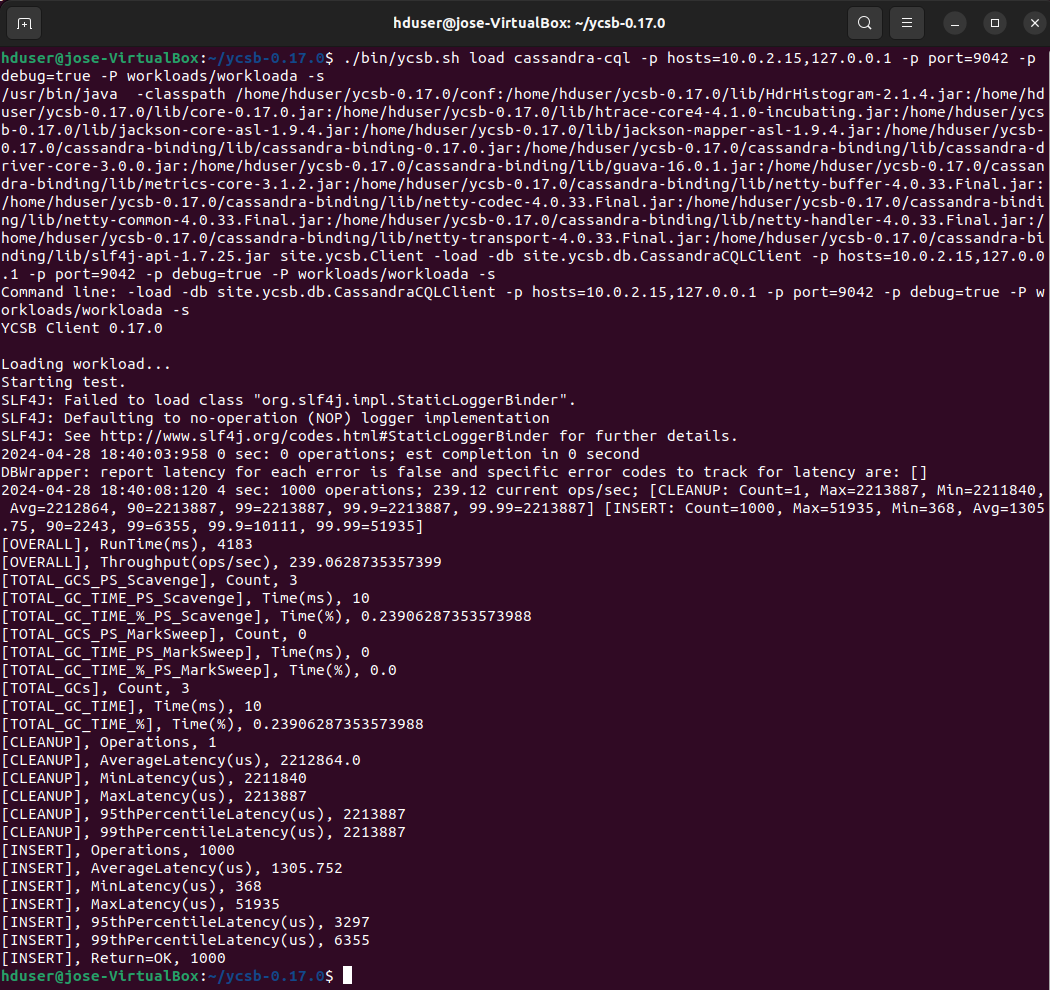1050x990 pixels.
Task: Click '[INSERT], Operations, 1000' line
Action: click(118, 851)
